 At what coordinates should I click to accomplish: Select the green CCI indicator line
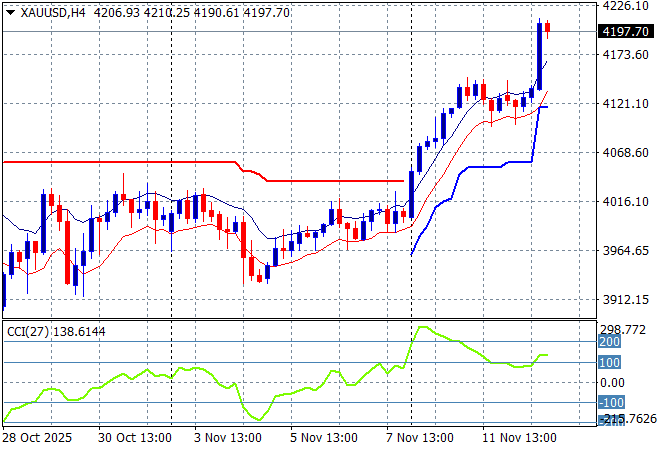[x=276, y=374]
